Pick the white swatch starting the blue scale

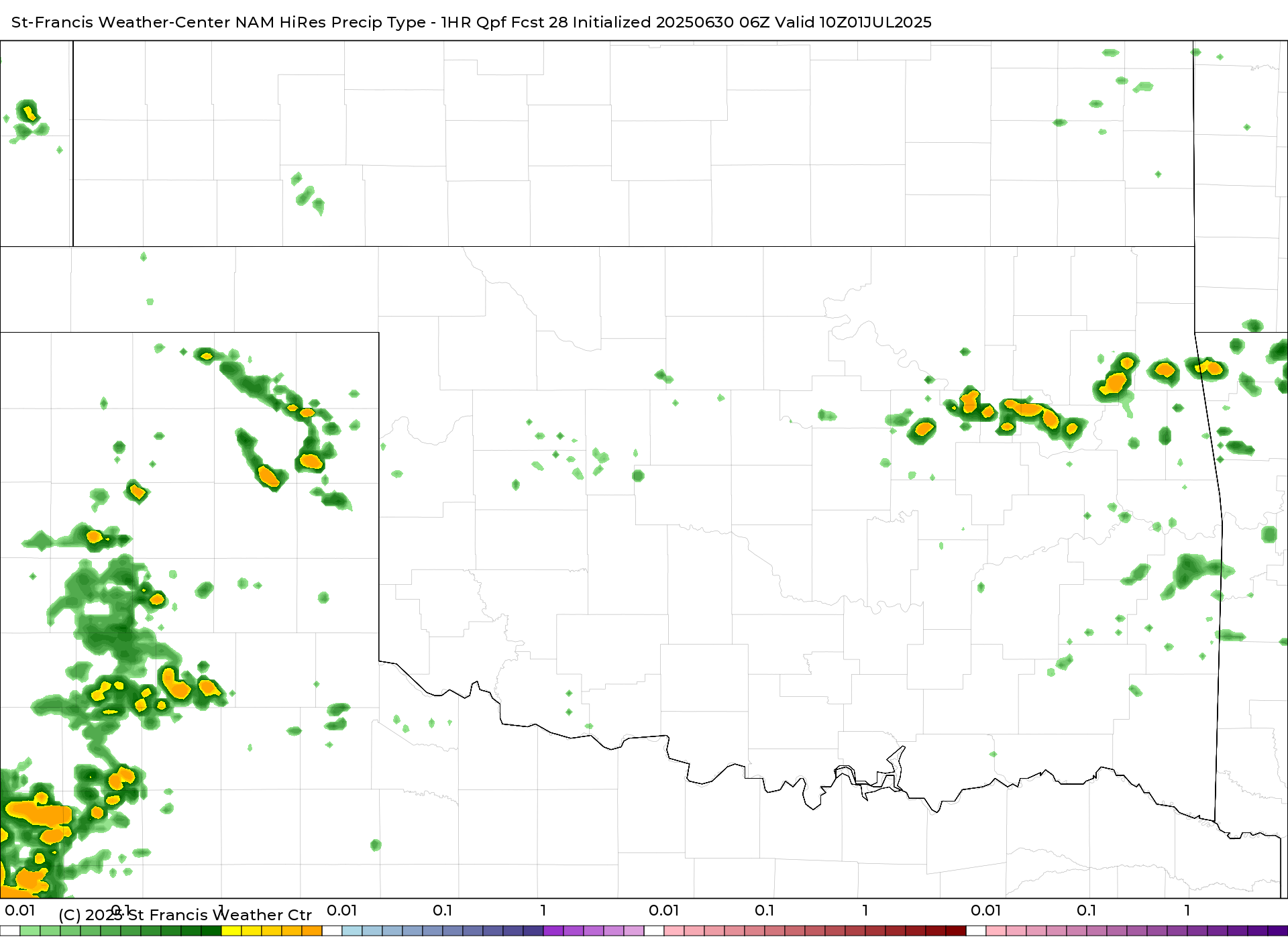(x=332, y=931)
